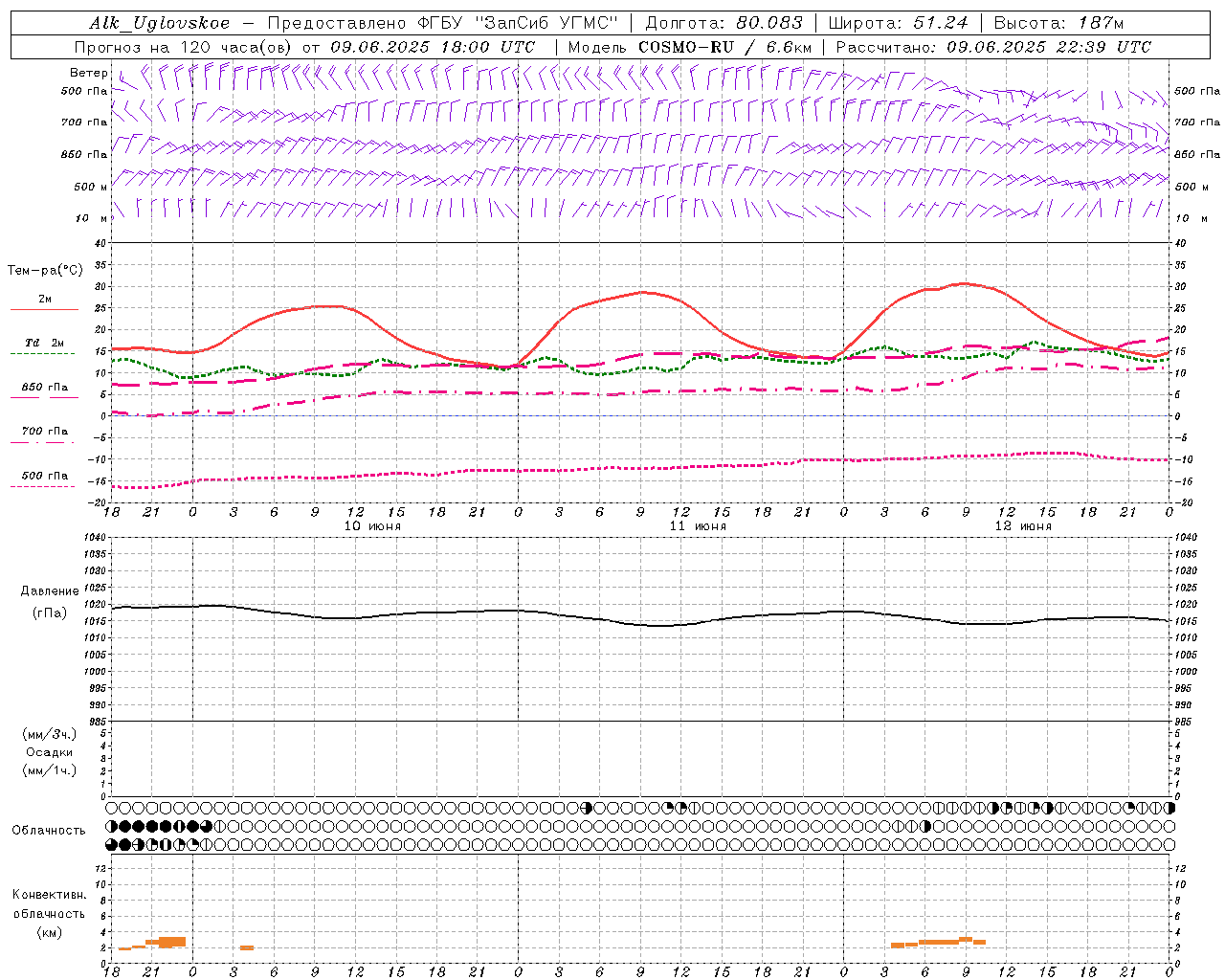Click the 500 гПа temperature legend entry
The width and height of the screenshot is (1225, 980).
(x=45, y=476)
